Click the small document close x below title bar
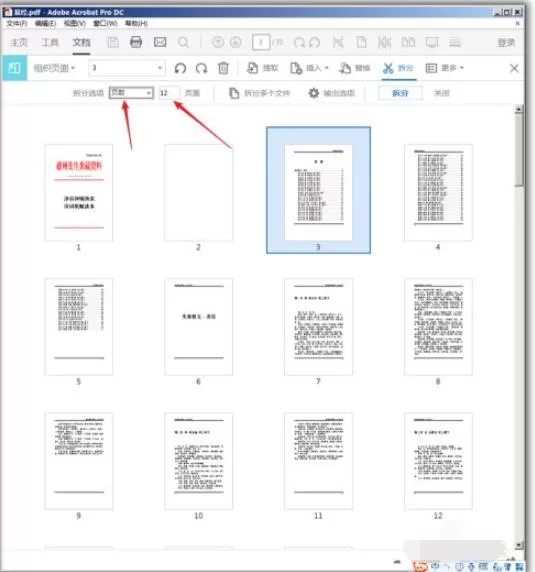This screenshot has height=572, width=535. coord(517,23)
